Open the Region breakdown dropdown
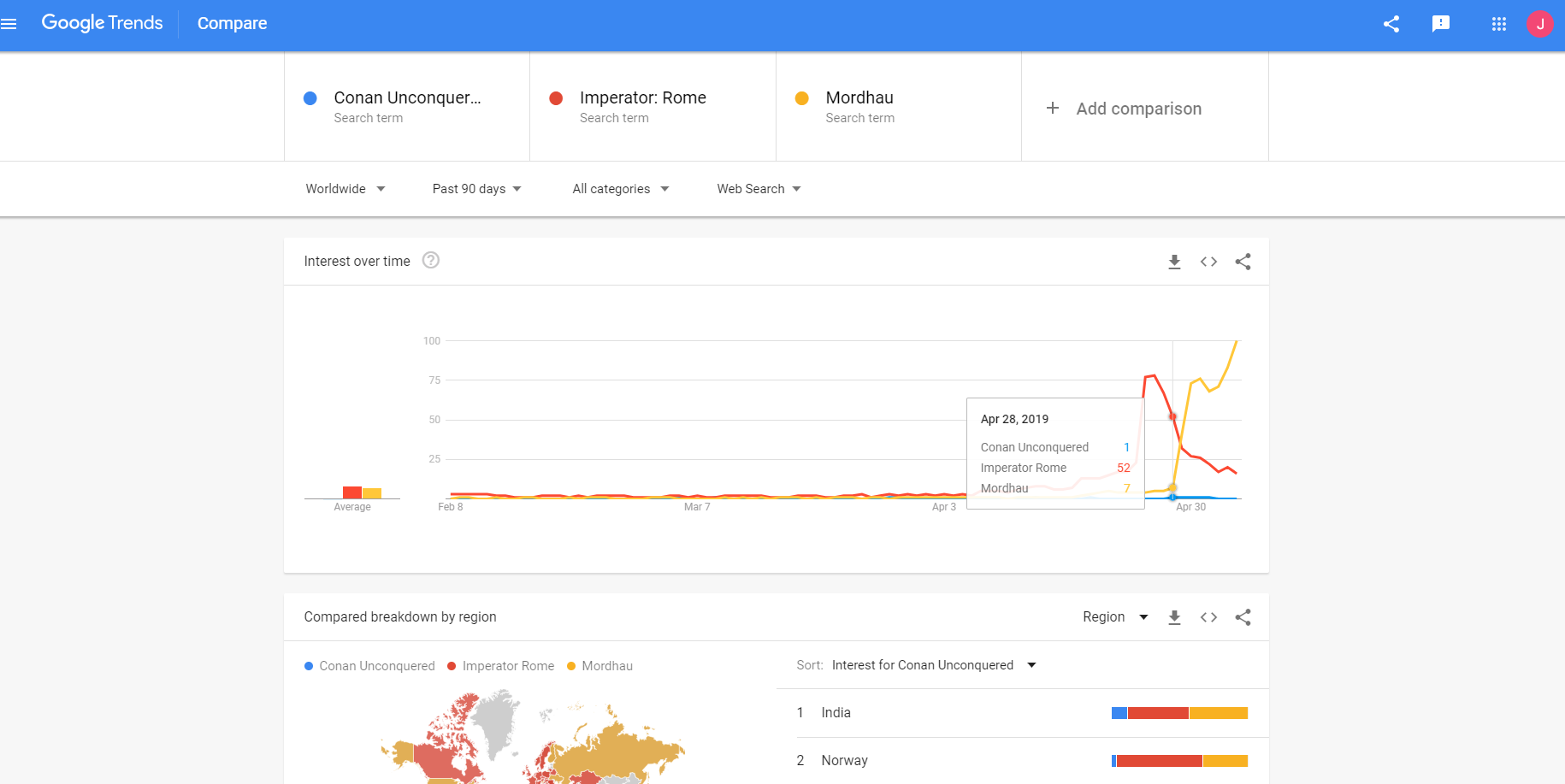This screenshot has height=784, width=1565. (x=1115, y=617)
